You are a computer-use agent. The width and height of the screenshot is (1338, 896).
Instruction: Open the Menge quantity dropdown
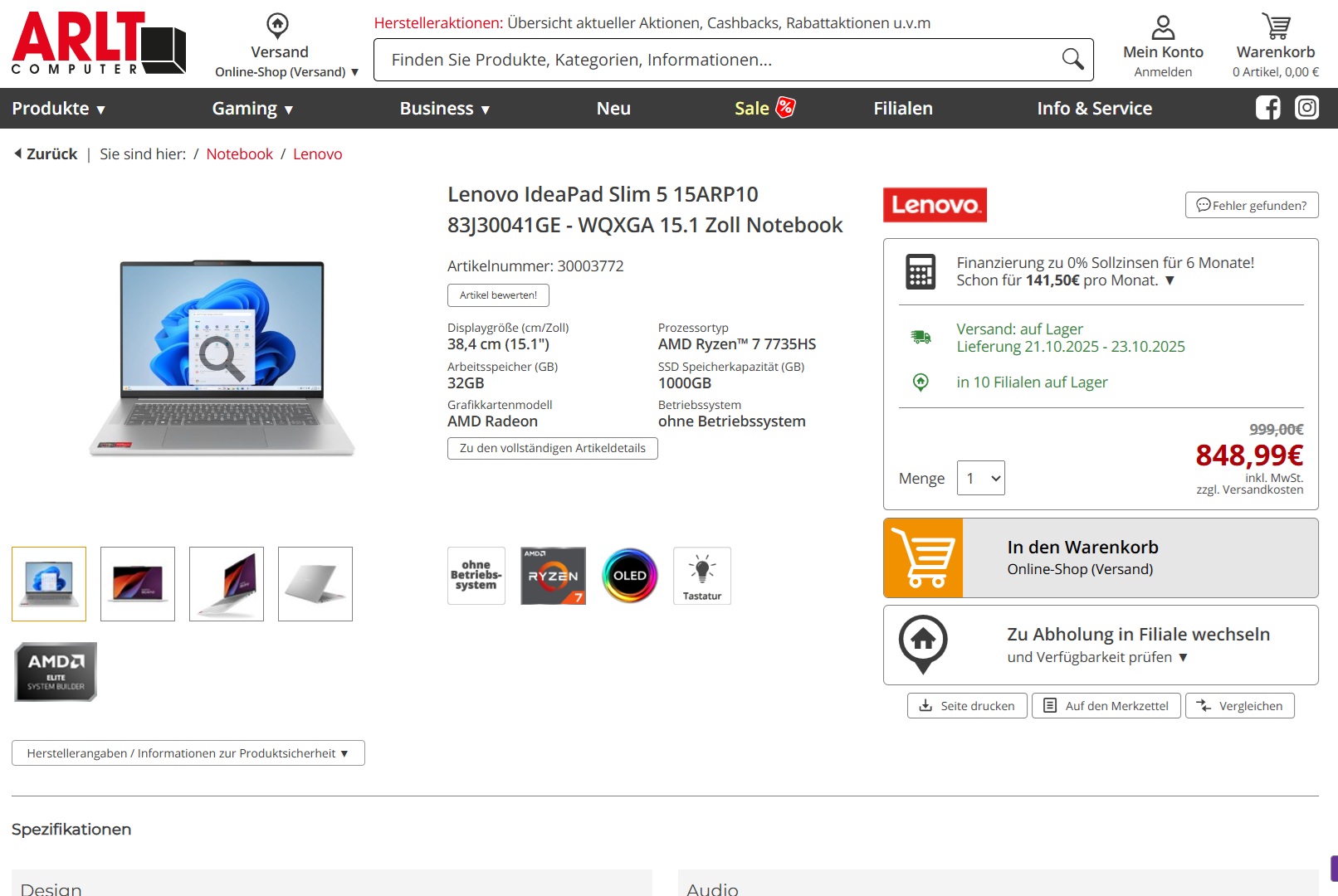(x=981, y=478)
